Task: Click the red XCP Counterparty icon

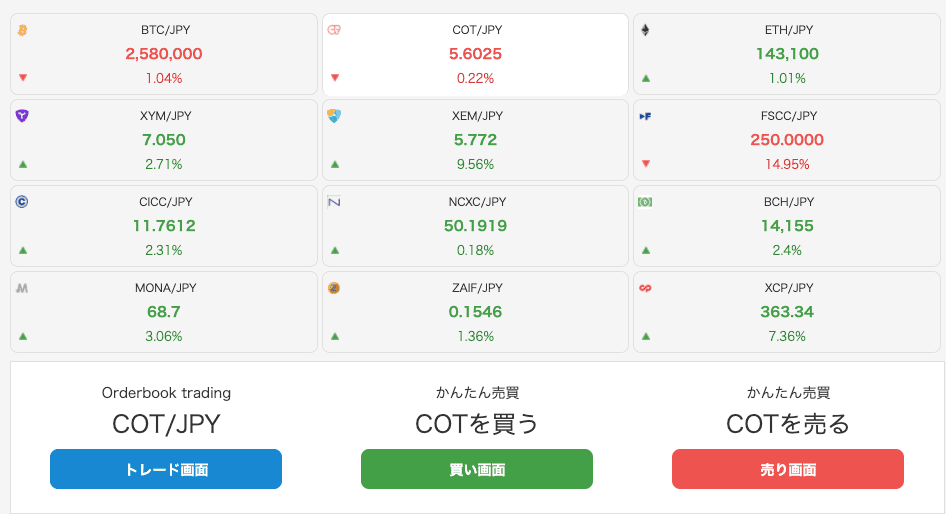Action: [645, 288]
